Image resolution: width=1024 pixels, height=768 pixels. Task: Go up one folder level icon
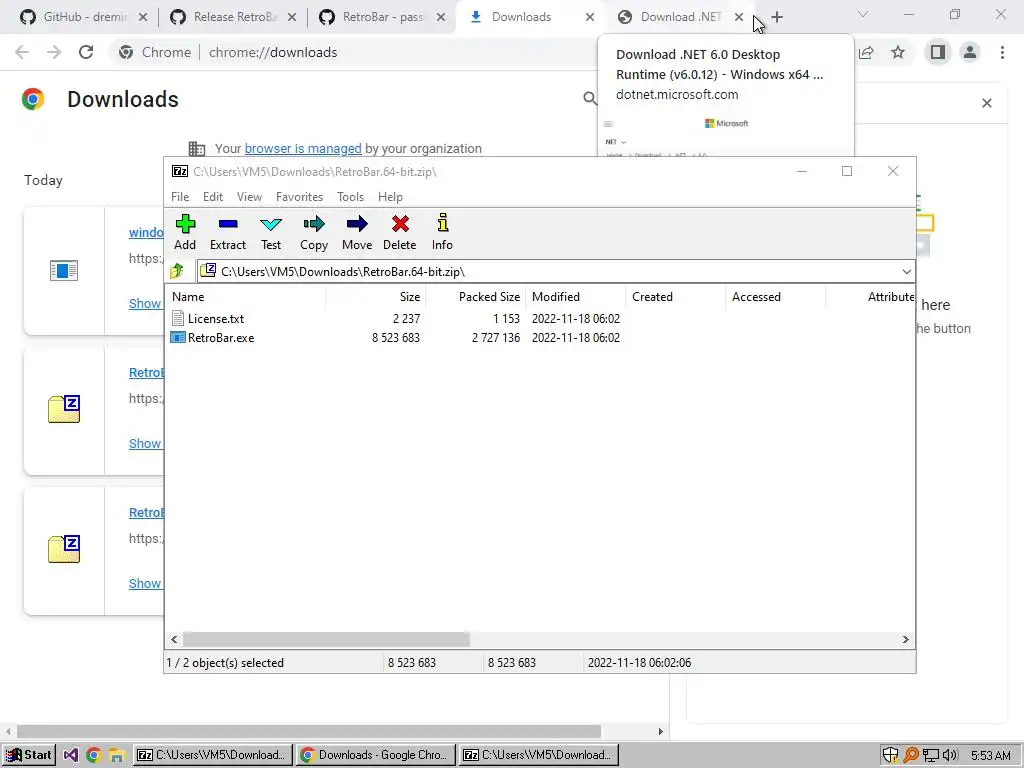coord(176,270)
